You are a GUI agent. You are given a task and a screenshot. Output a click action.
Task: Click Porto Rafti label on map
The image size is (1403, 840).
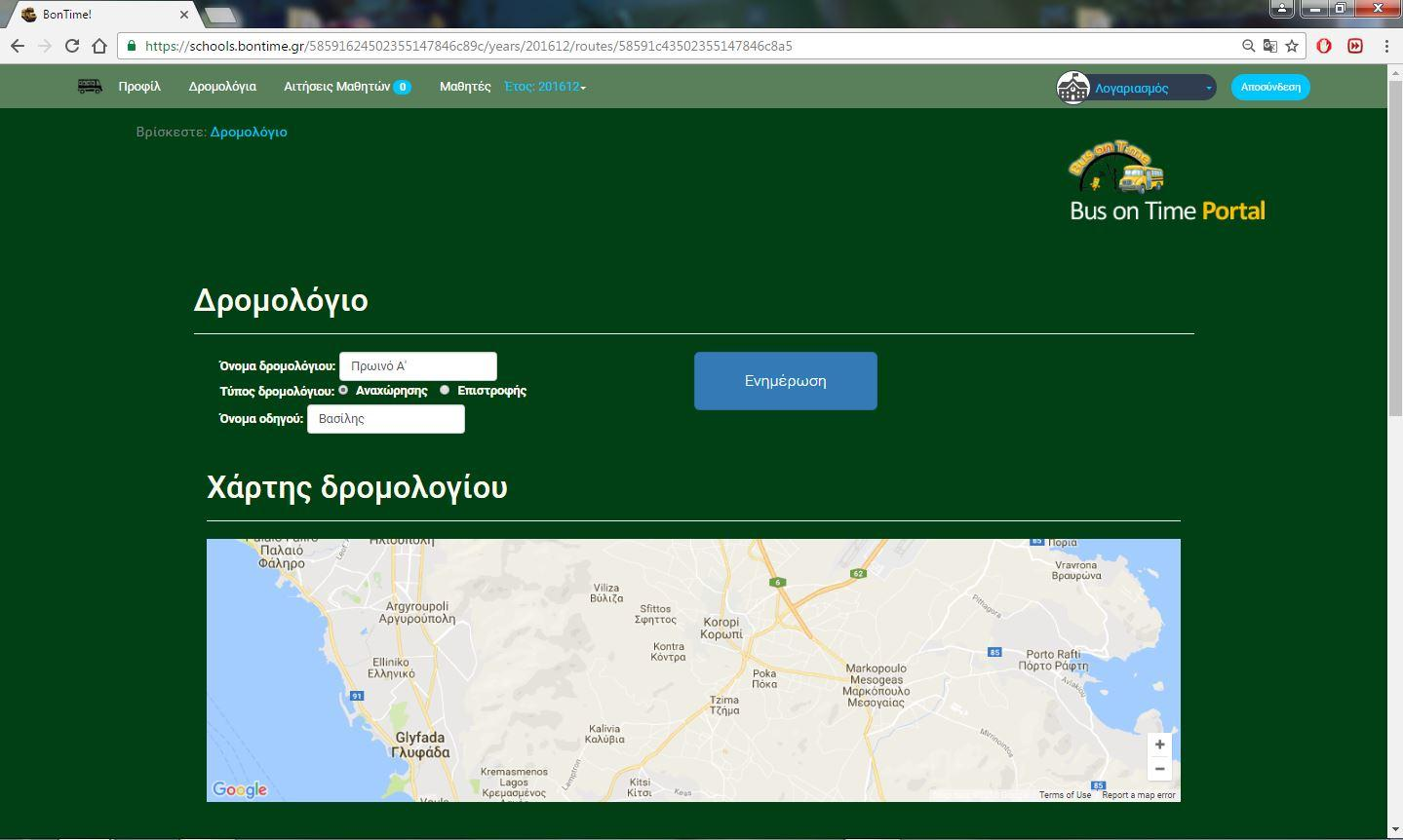point(1053,660)
